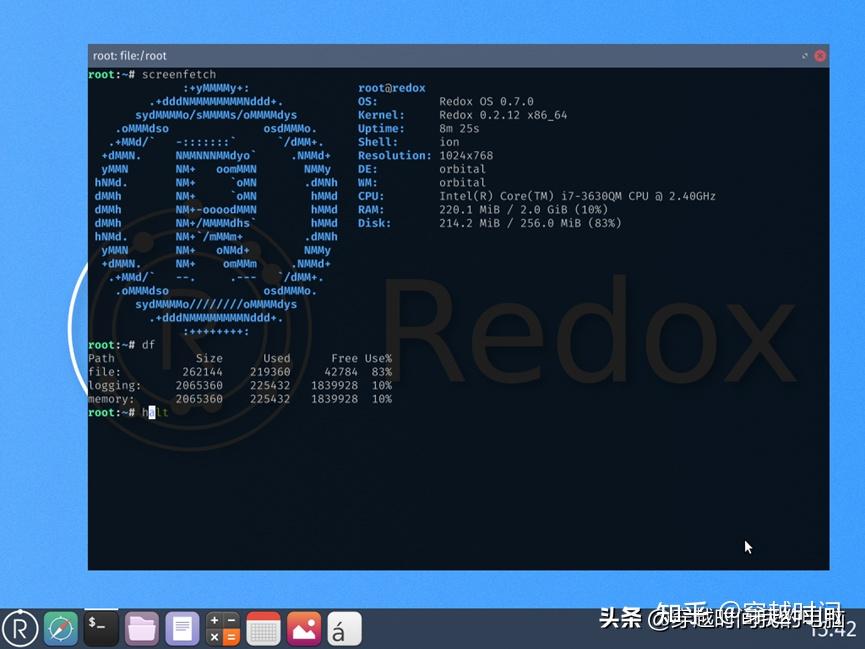
Task: Place the cursor at the halt prompt
Action: 150,412
